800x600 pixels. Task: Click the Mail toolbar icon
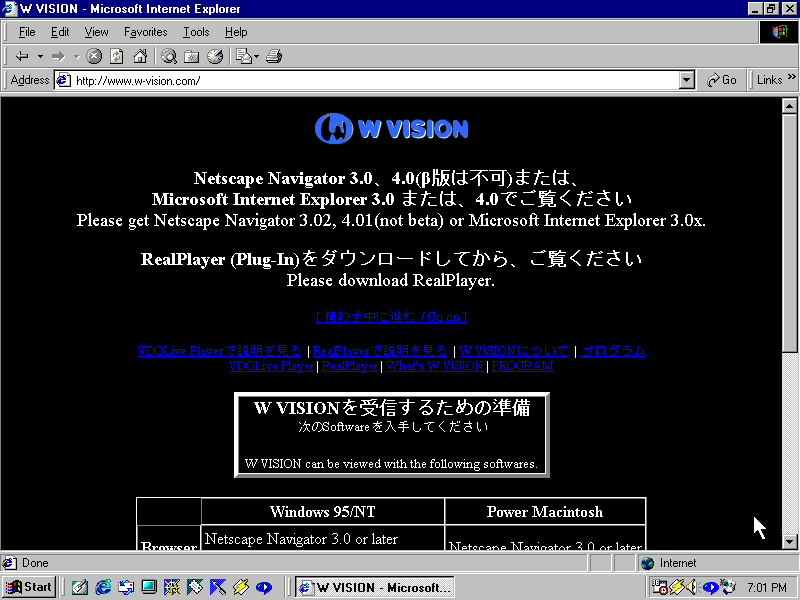(x=244, y=56)
